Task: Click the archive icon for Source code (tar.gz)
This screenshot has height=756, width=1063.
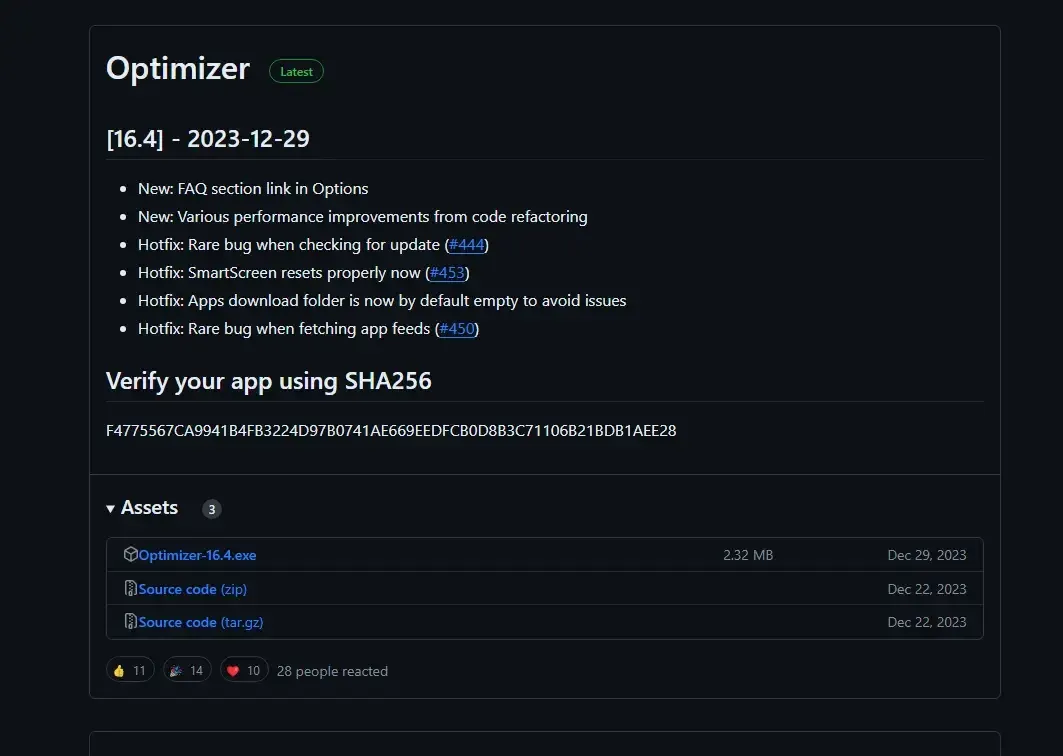Action: click(x=130, y=622)
